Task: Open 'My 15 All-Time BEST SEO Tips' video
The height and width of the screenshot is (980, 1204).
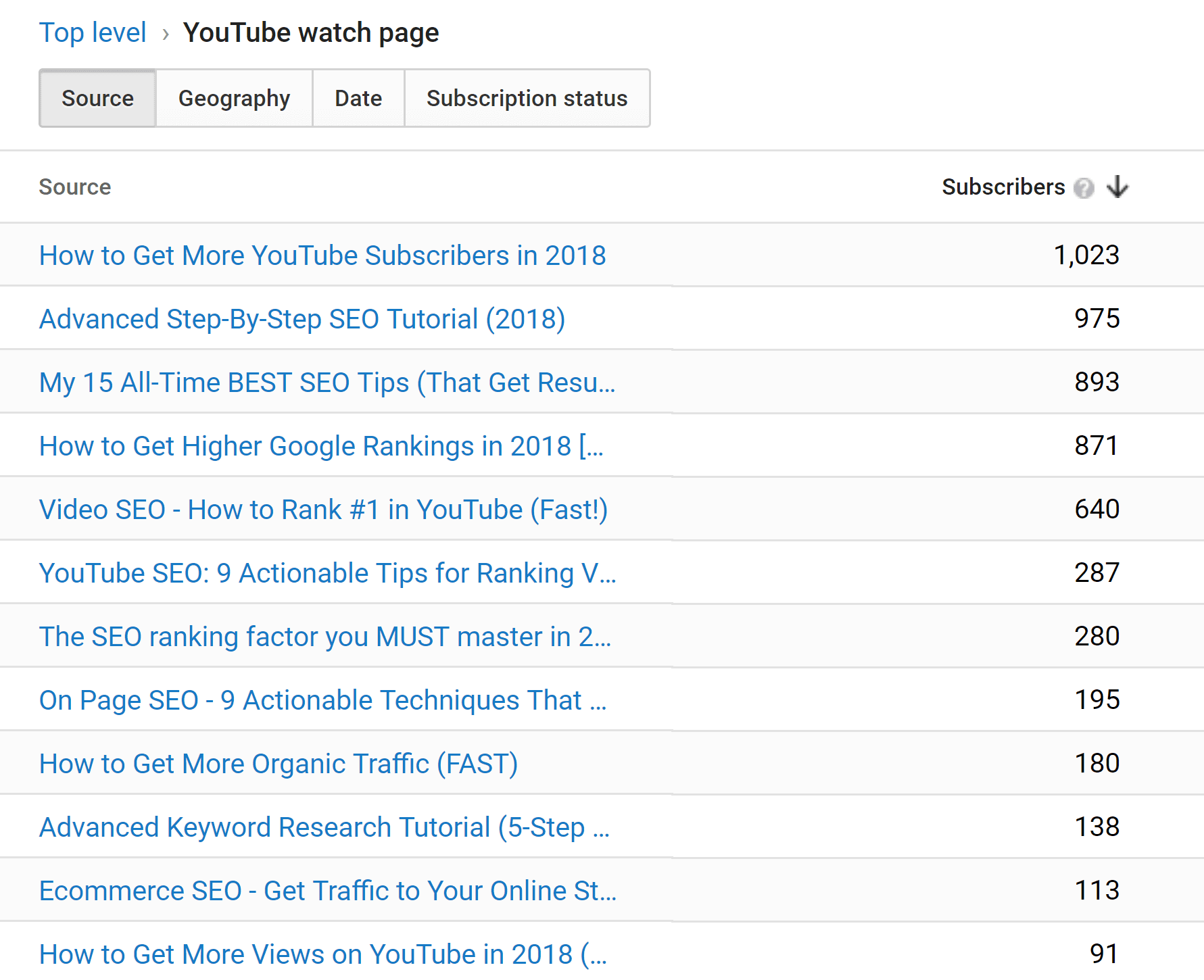Action: pyautogui.click(x=327, y=383)
